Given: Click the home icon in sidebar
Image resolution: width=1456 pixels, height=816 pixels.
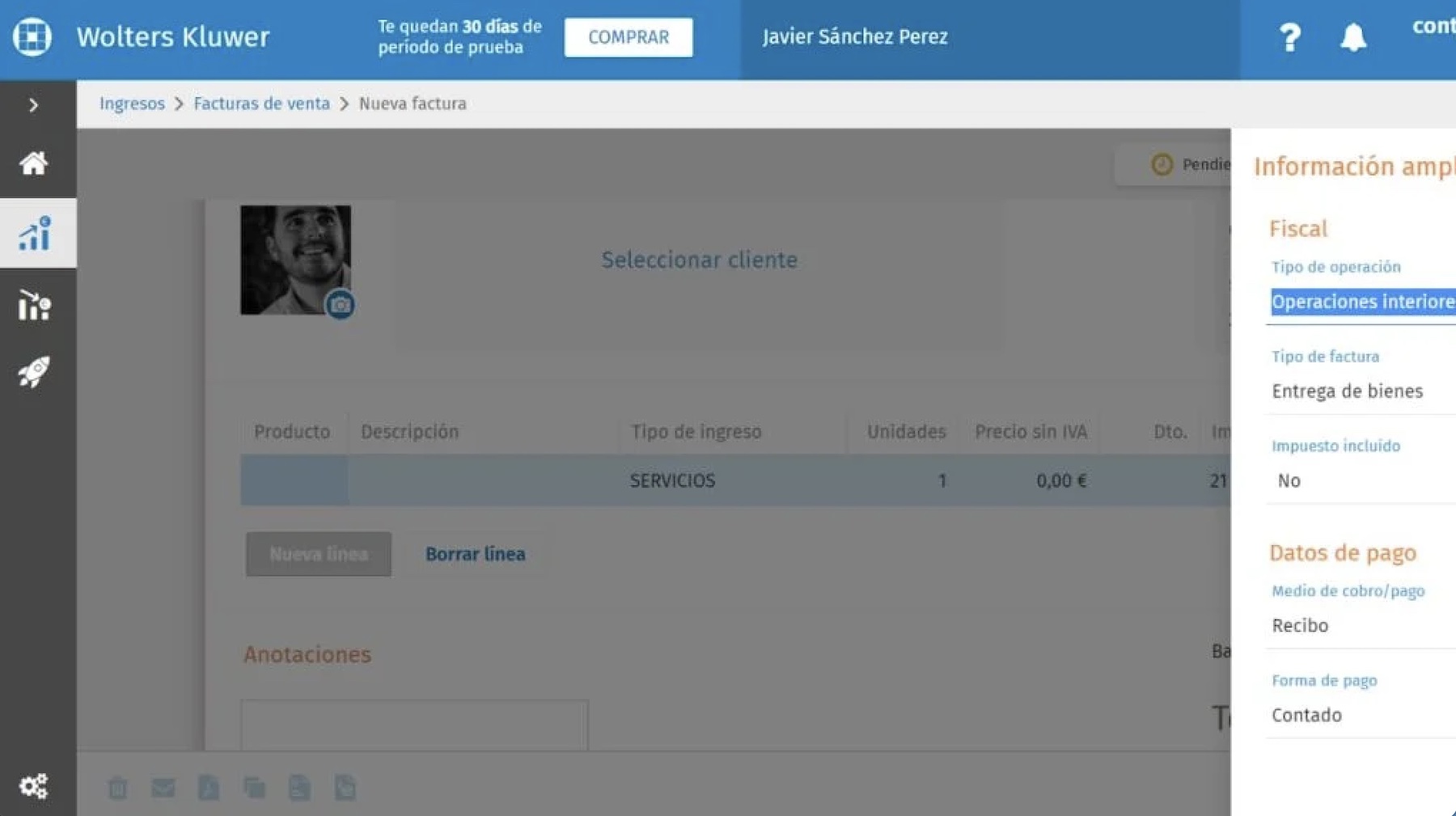Looking at the screenshot, I should pyautogui.click(x=33, y=163).
